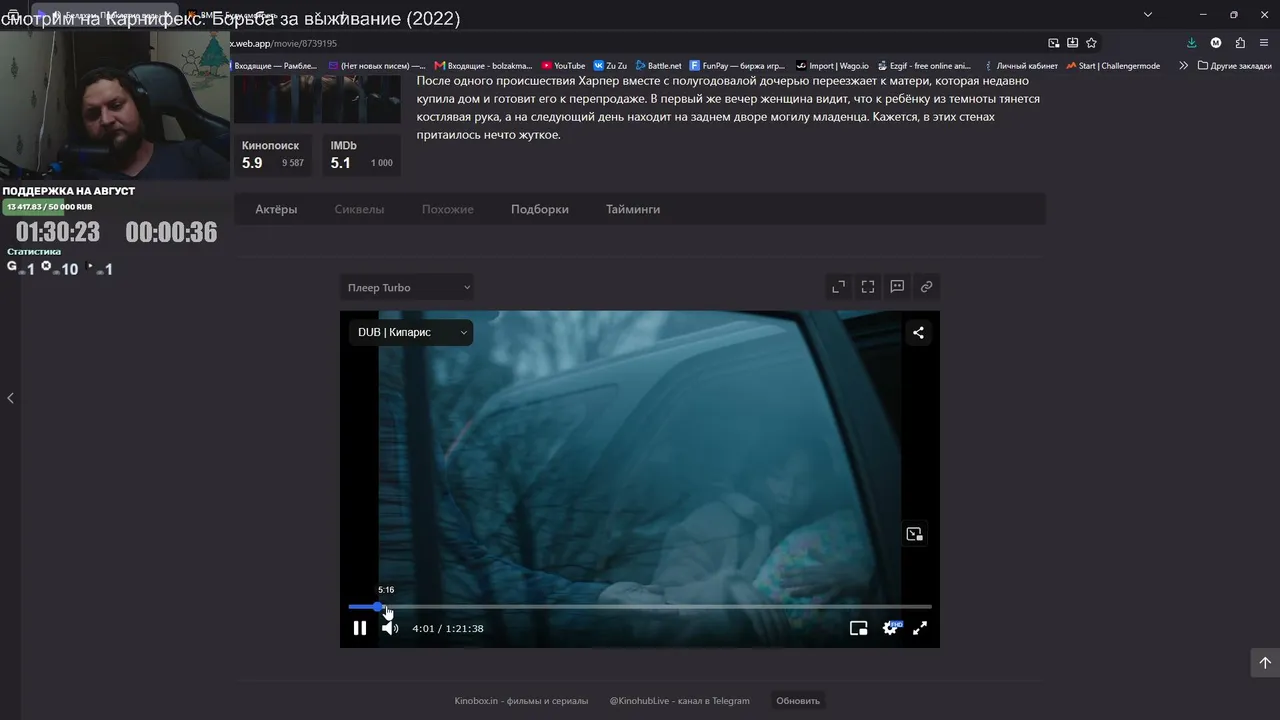The width and height of the screenshot is (1280, 720).
Task: Open the Ezgif bookmark
Action: coord(924,66)
